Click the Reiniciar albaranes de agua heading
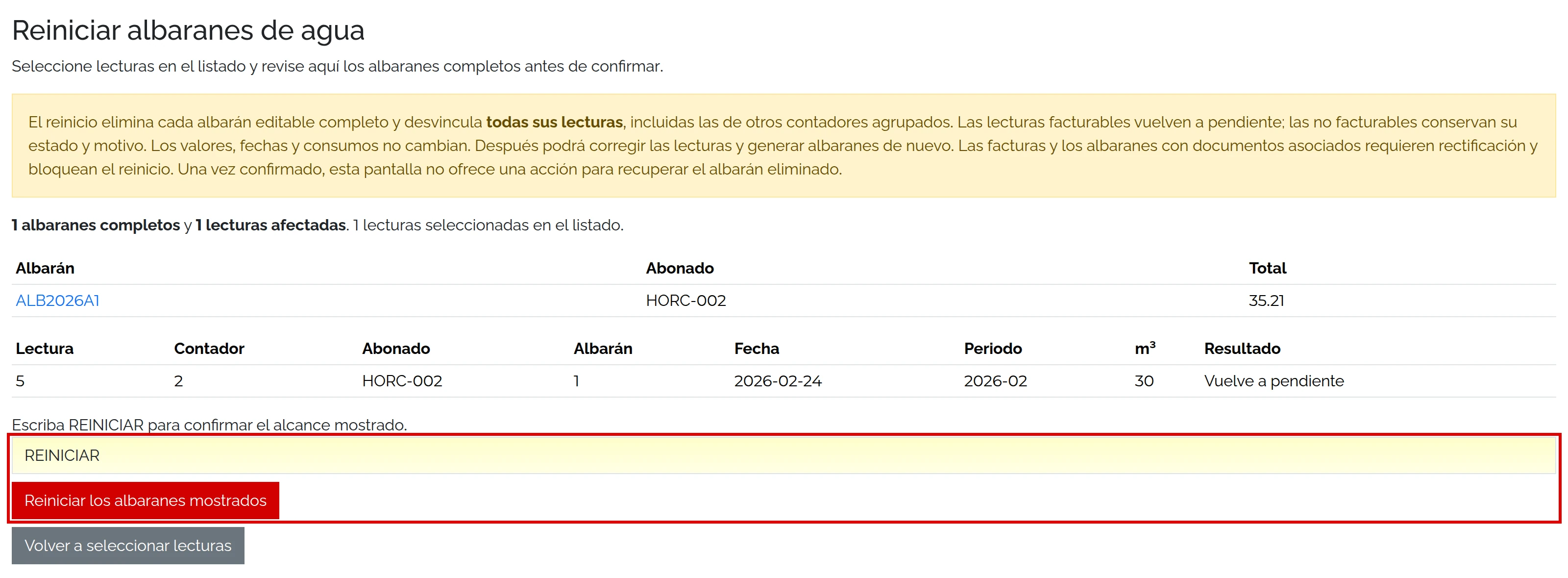Image resolution: width=1568 pixels, height=578 pixels. coord(188,30)
